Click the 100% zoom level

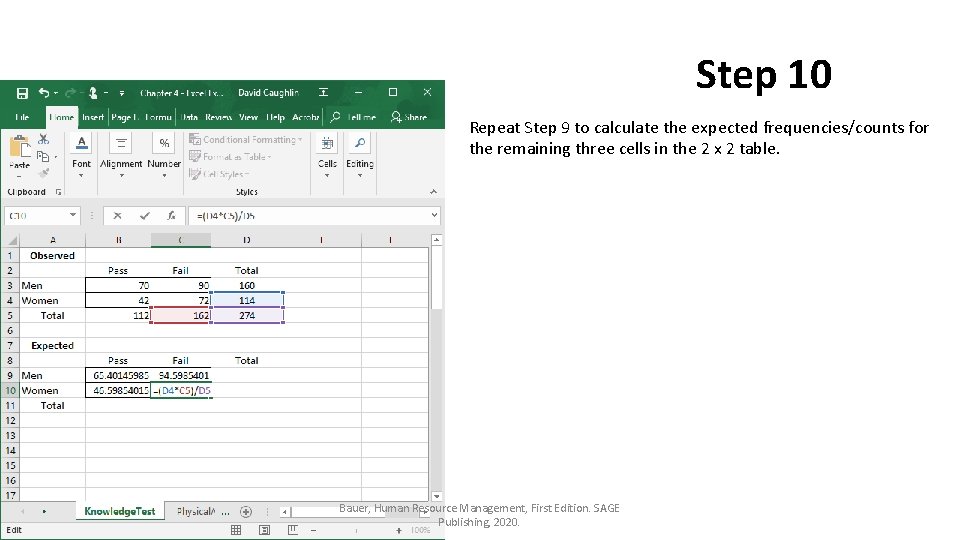[420, 530]
